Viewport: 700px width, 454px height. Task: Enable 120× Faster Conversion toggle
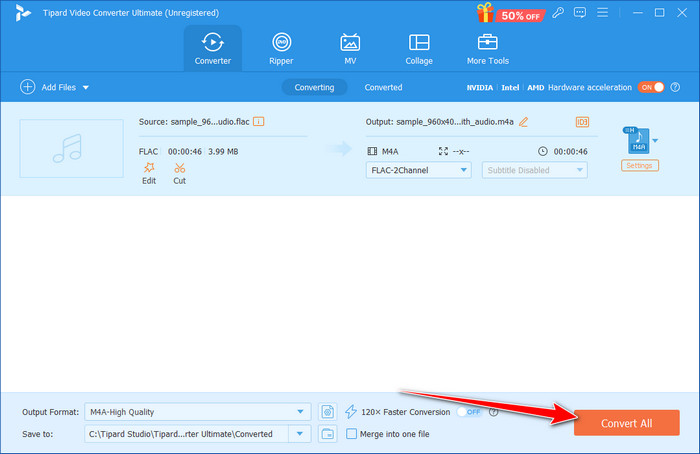(x=469, y=412)
